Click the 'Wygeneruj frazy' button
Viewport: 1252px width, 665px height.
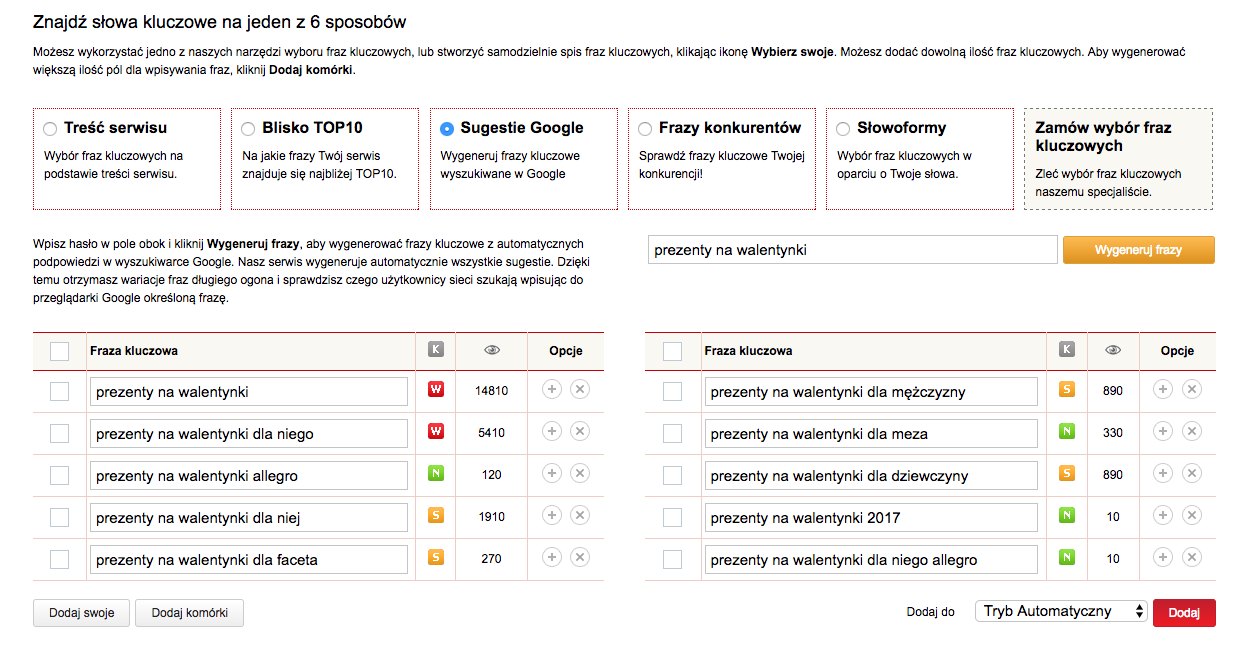click(1138, 250)
